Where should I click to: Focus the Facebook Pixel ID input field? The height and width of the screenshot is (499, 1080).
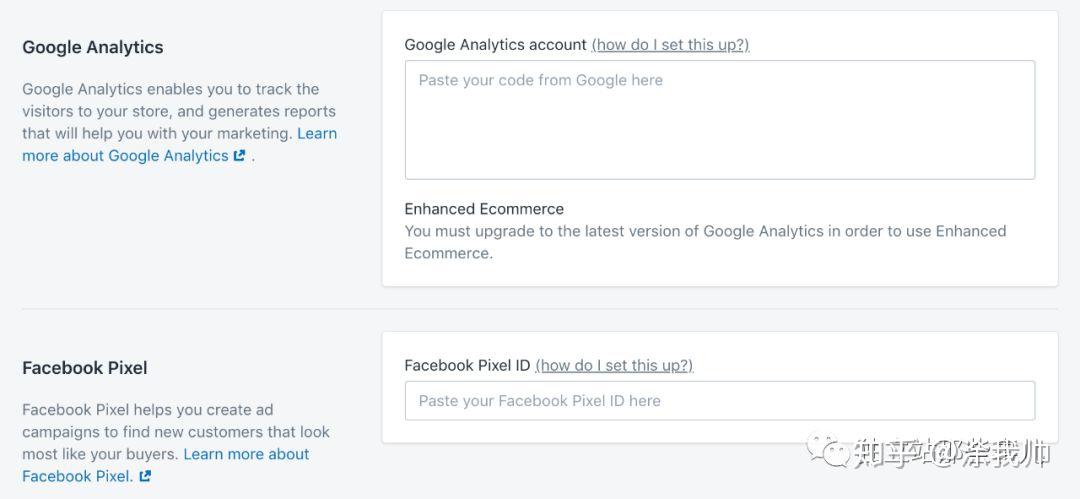coord(720,400)
